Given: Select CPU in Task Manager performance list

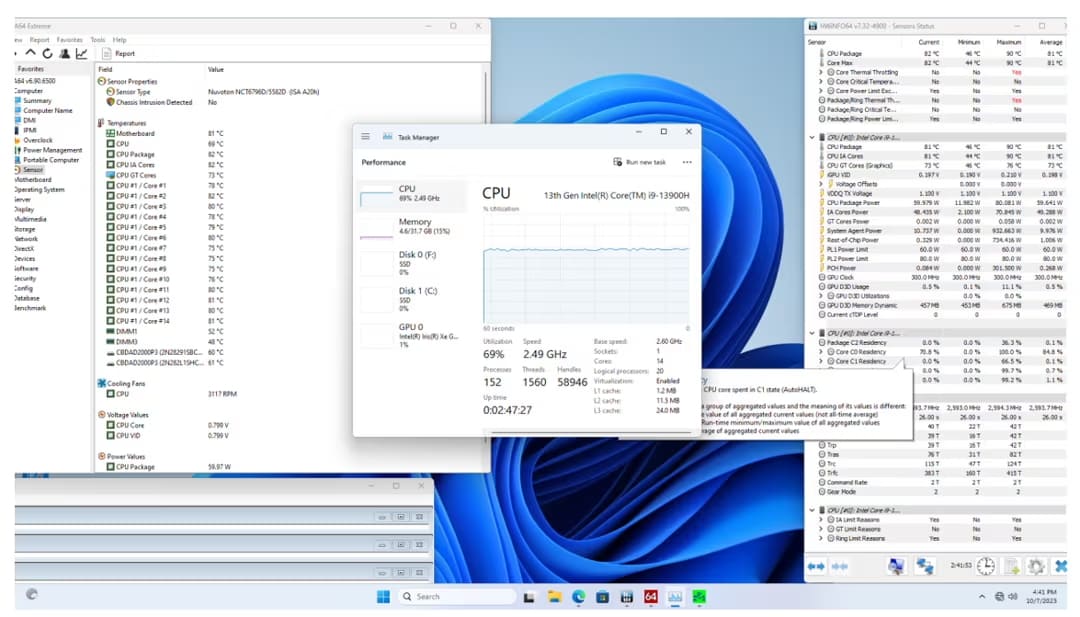Looking at the screenshot, I should 412,194.
